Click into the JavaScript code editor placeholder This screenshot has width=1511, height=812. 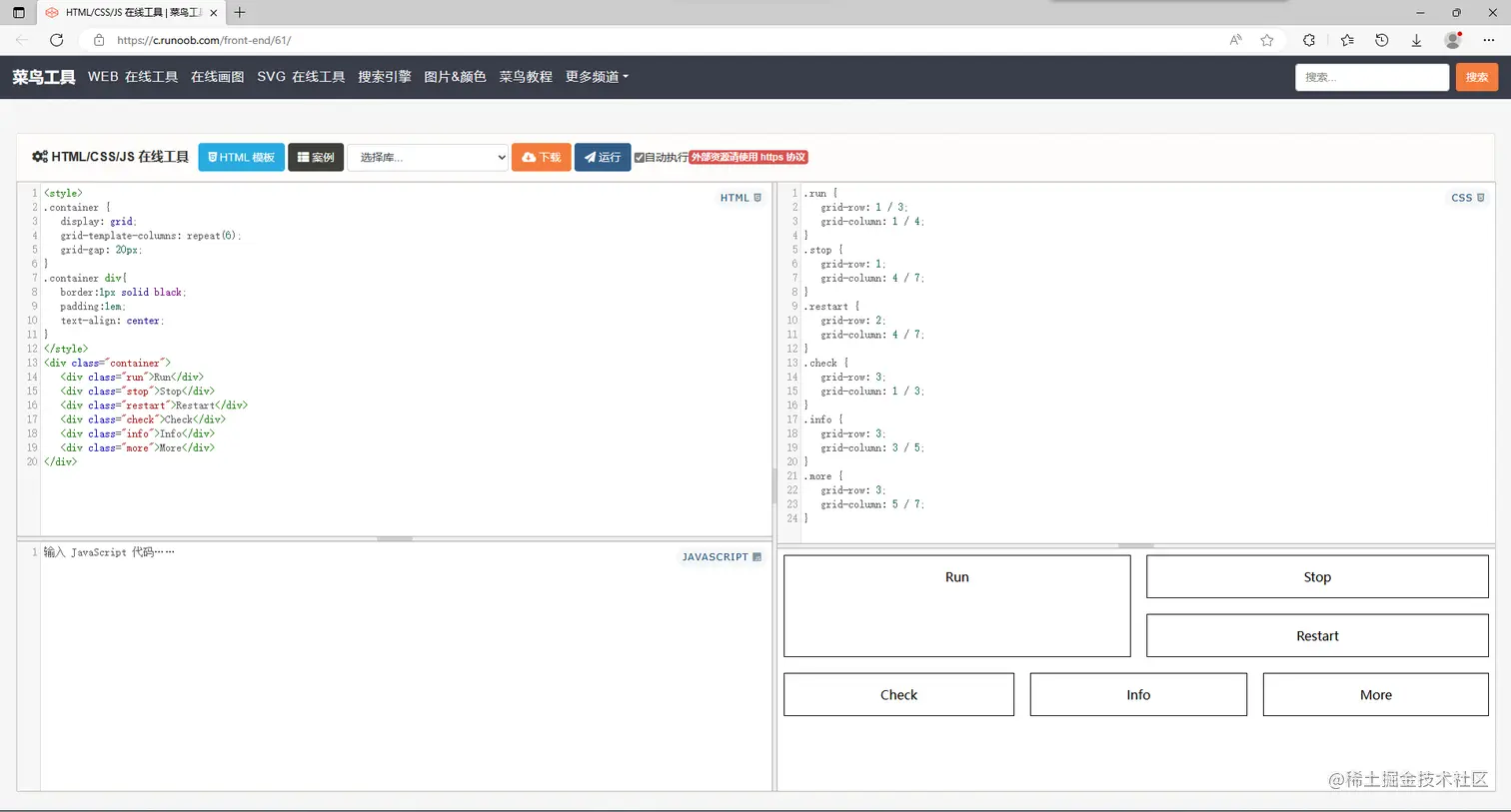pyautogui.click(x=109, y=552)
